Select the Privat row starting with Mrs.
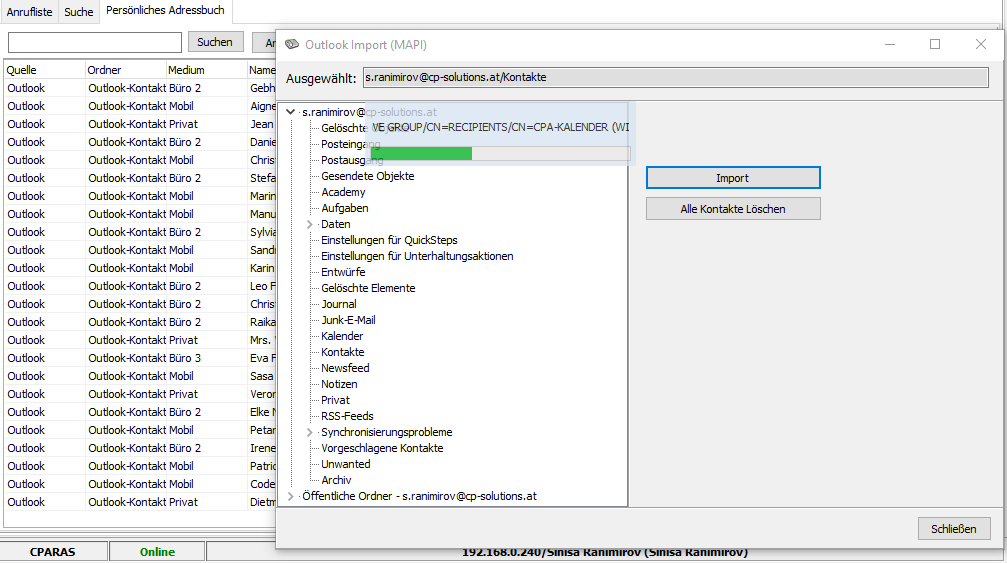Viewport: 1007px width, 563px height. (x=141, y=340)
